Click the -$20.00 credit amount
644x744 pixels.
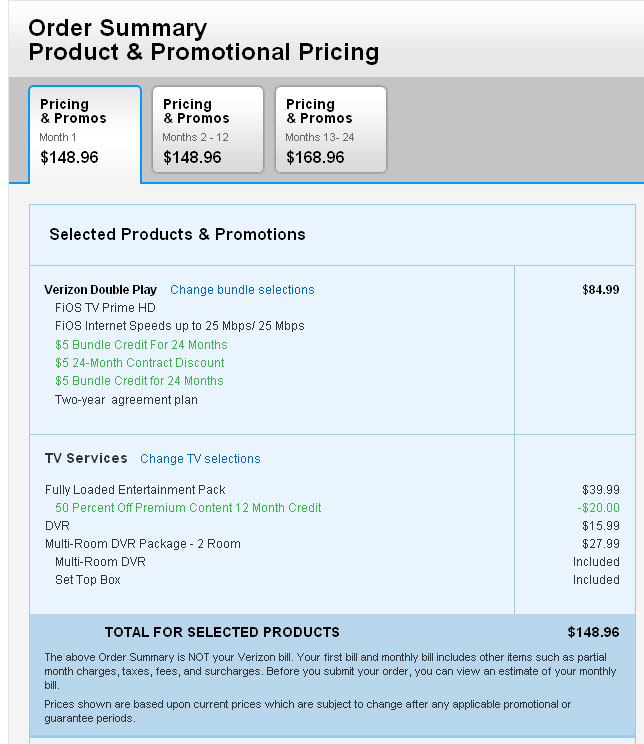point(598,508)
